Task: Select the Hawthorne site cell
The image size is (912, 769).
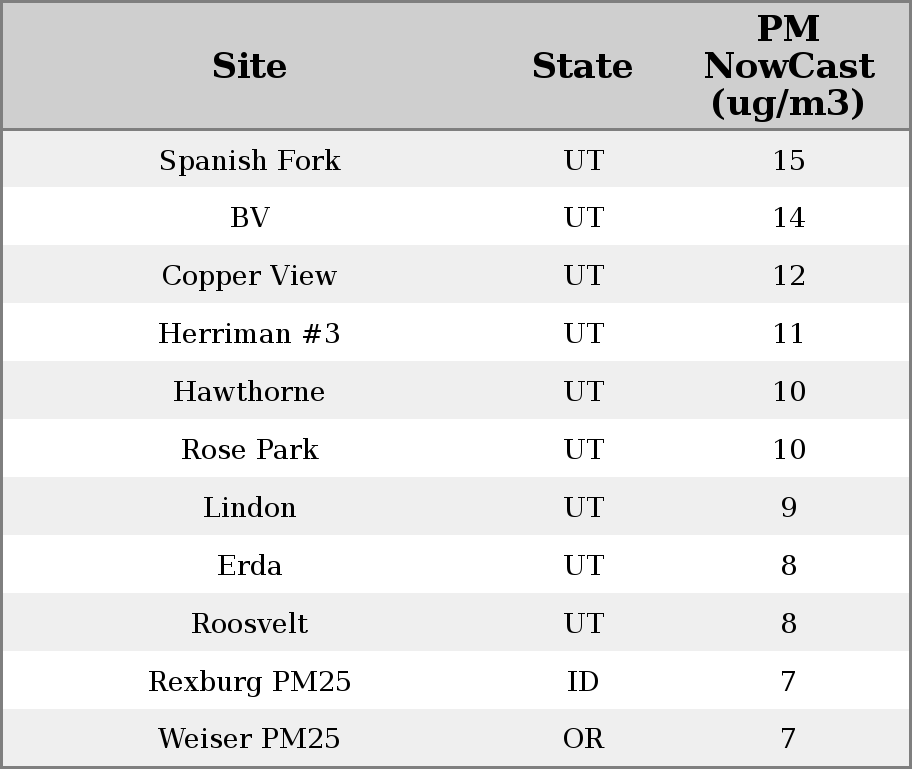Action: click(x=250, y=392)
